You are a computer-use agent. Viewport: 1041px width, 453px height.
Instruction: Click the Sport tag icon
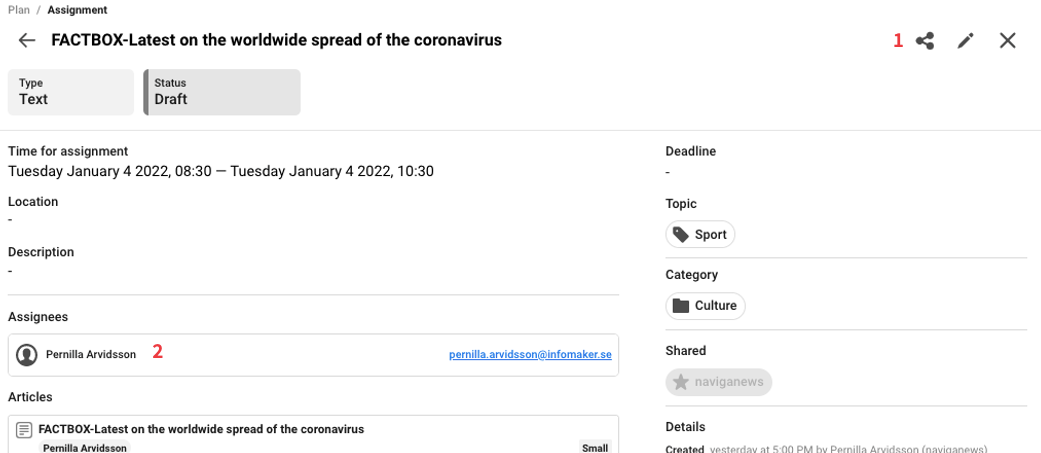(x=681, y=235)
